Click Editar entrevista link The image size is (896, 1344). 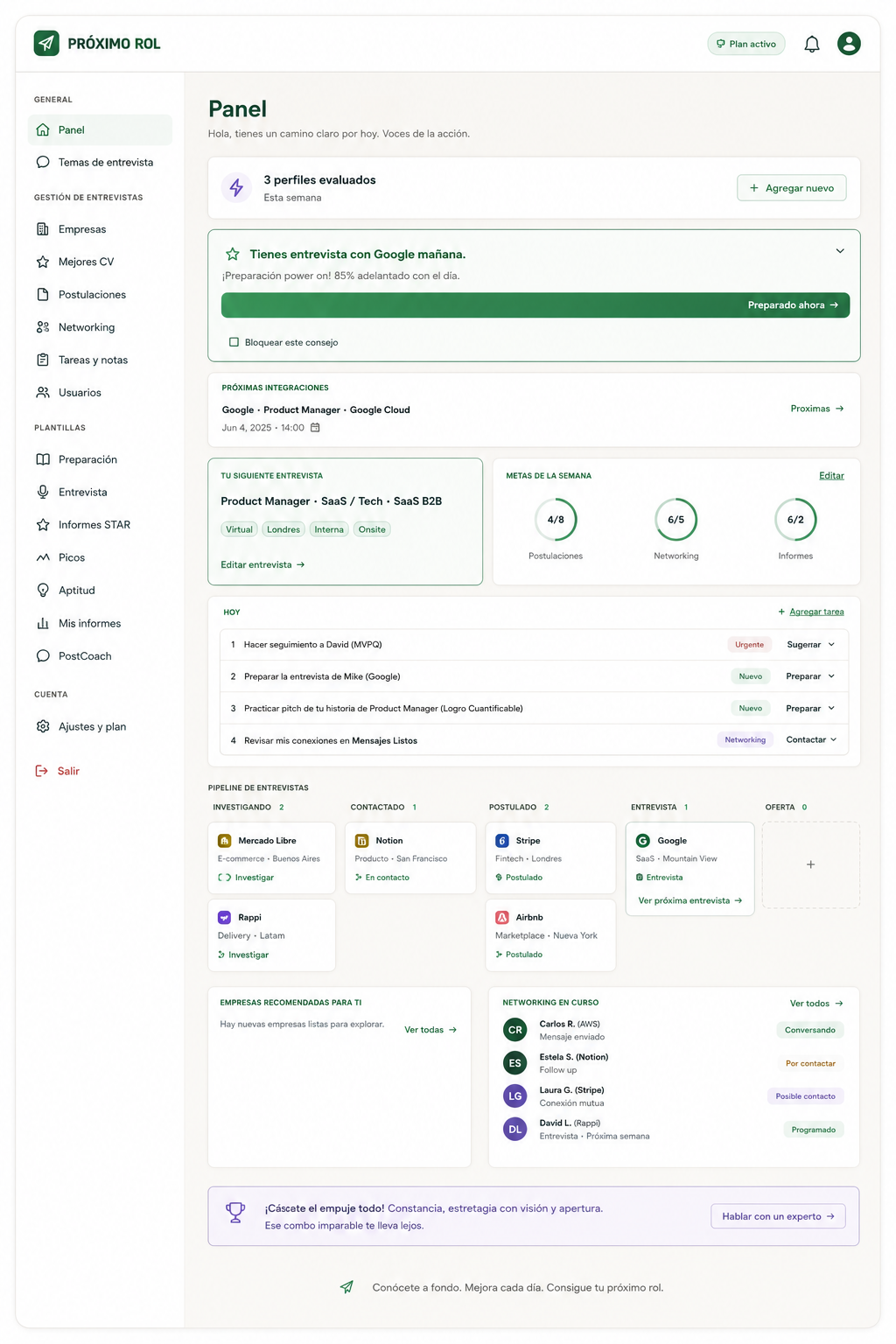(262, 564)
